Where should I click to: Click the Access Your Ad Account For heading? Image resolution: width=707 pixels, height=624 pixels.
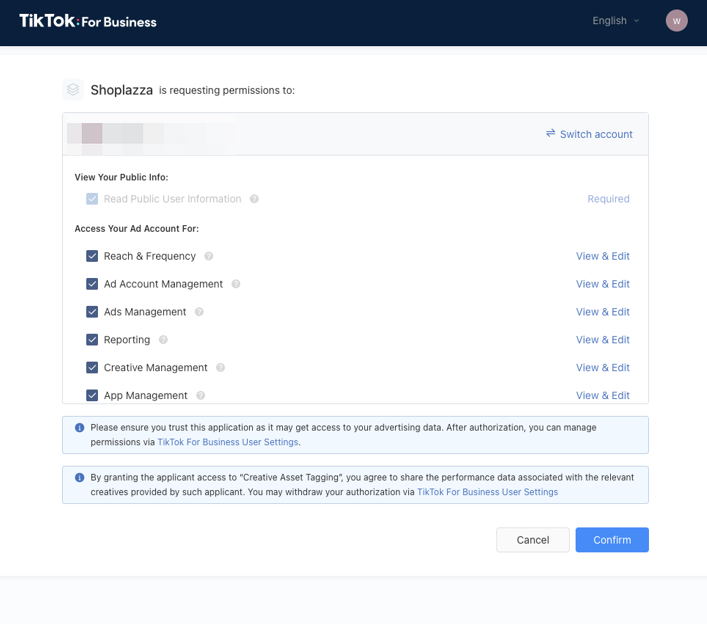pyautogui.click(x=137, y=229)
